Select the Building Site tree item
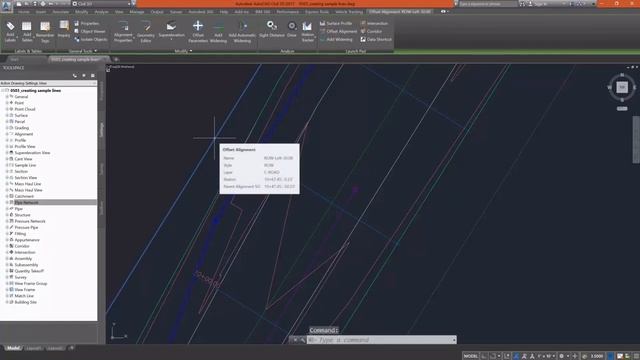This screenshot has height=360, width=640. (x=25, y=302)
